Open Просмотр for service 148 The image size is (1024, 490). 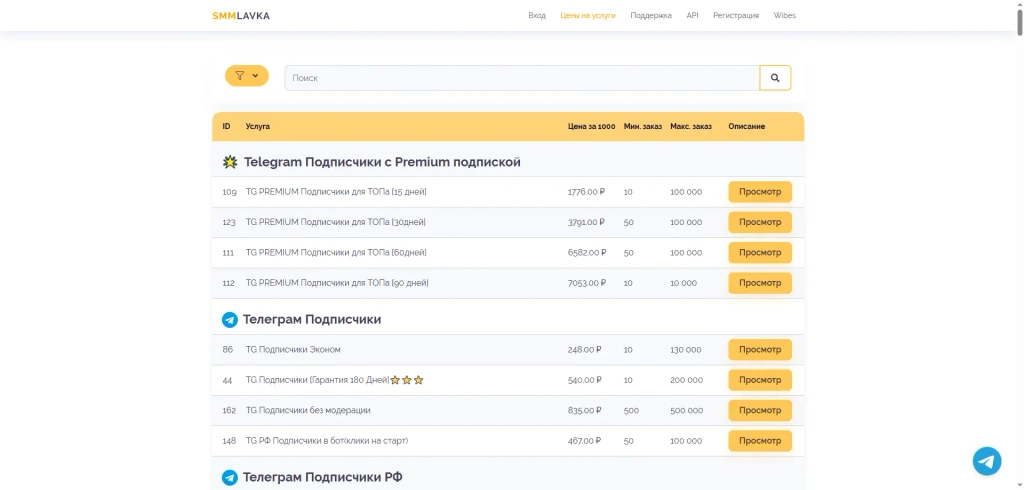click(760, 440)
